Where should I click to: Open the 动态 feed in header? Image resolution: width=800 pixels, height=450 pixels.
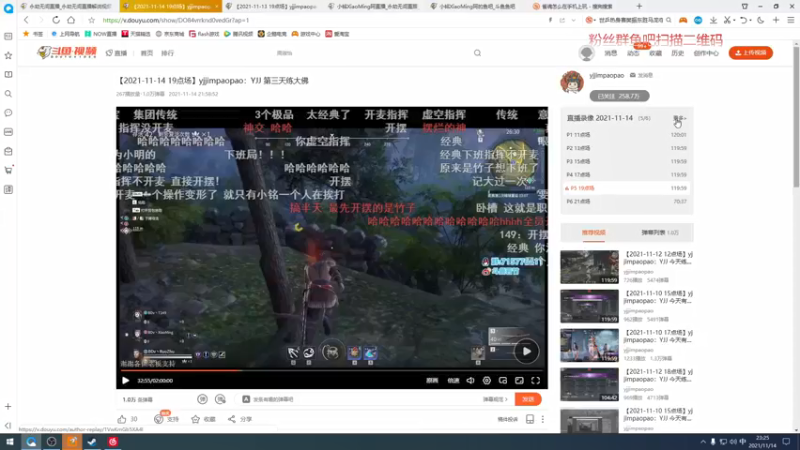tap(633, 53)
